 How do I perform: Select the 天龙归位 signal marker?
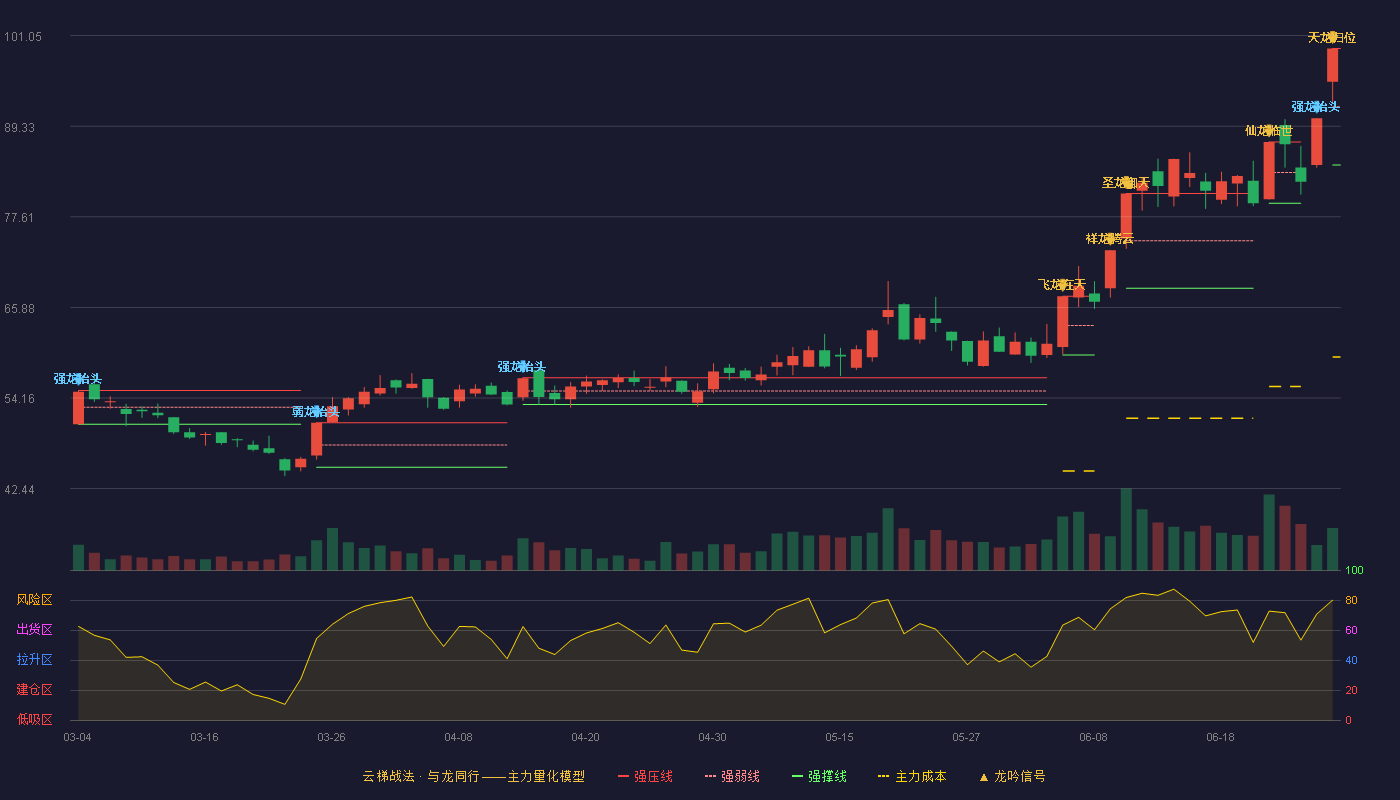(x=1332, y=38)
